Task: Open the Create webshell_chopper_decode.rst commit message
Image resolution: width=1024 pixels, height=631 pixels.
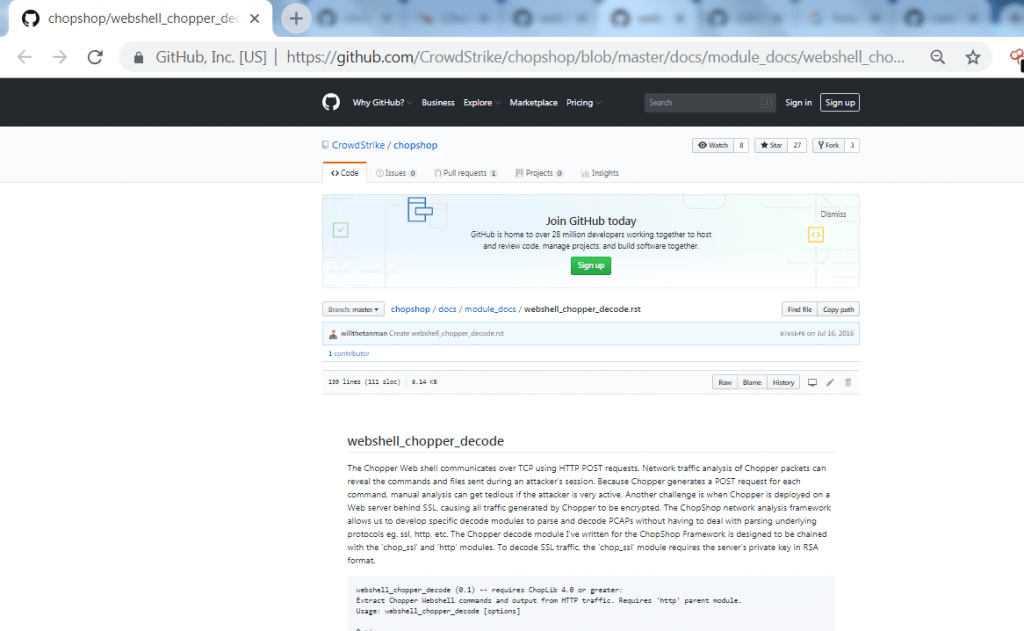Action: tap(446, 333)
